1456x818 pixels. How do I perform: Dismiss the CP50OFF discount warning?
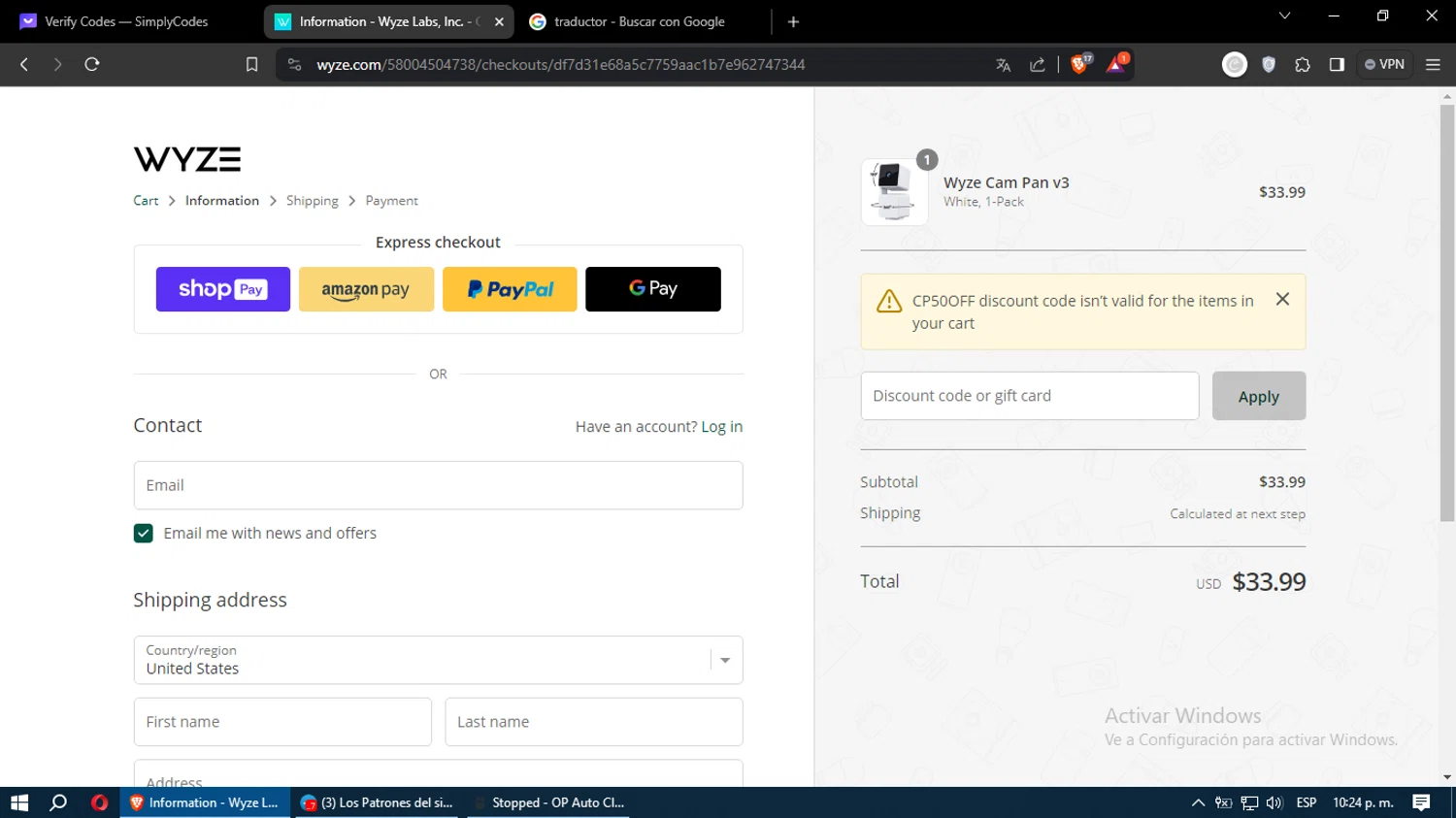[x=1282, y=299]
